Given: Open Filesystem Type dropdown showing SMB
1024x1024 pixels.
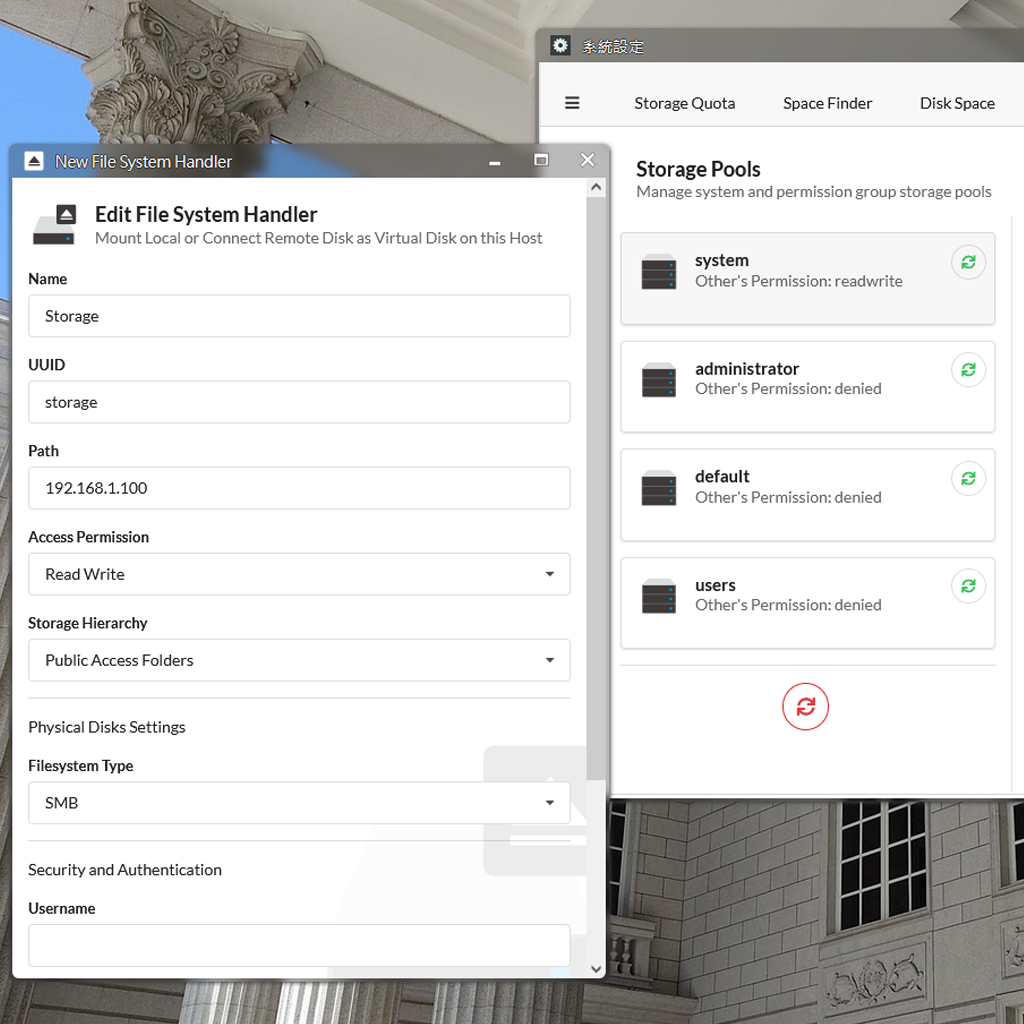Looking at the screenshot, I should click(x=299, y=803).
